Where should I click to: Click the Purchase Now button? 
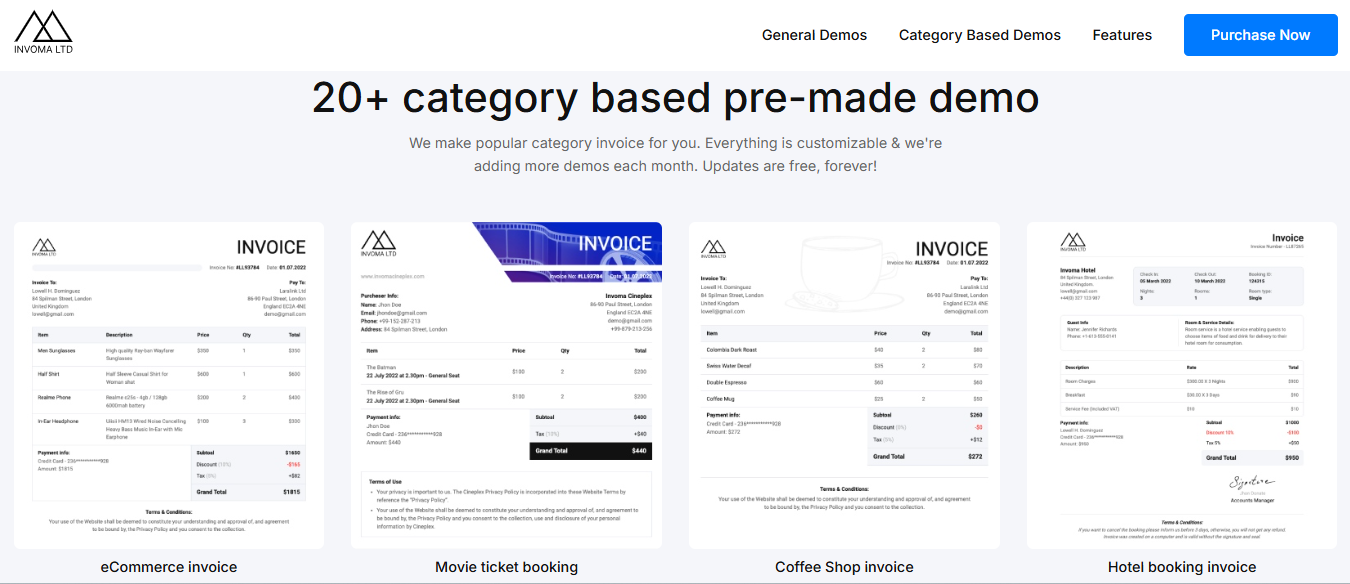(1260, 34)
